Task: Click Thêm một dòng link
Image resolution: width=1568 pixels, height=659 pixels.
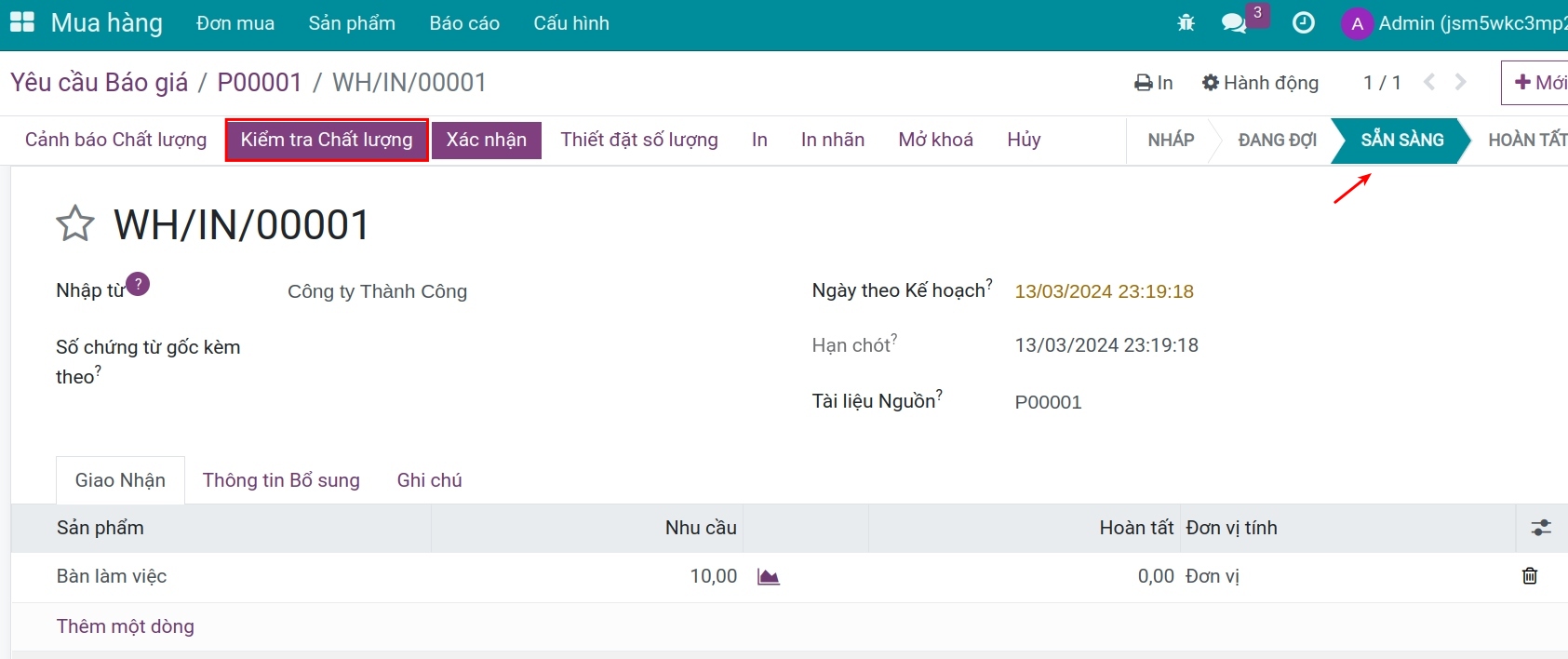Action: click(126, 626)
